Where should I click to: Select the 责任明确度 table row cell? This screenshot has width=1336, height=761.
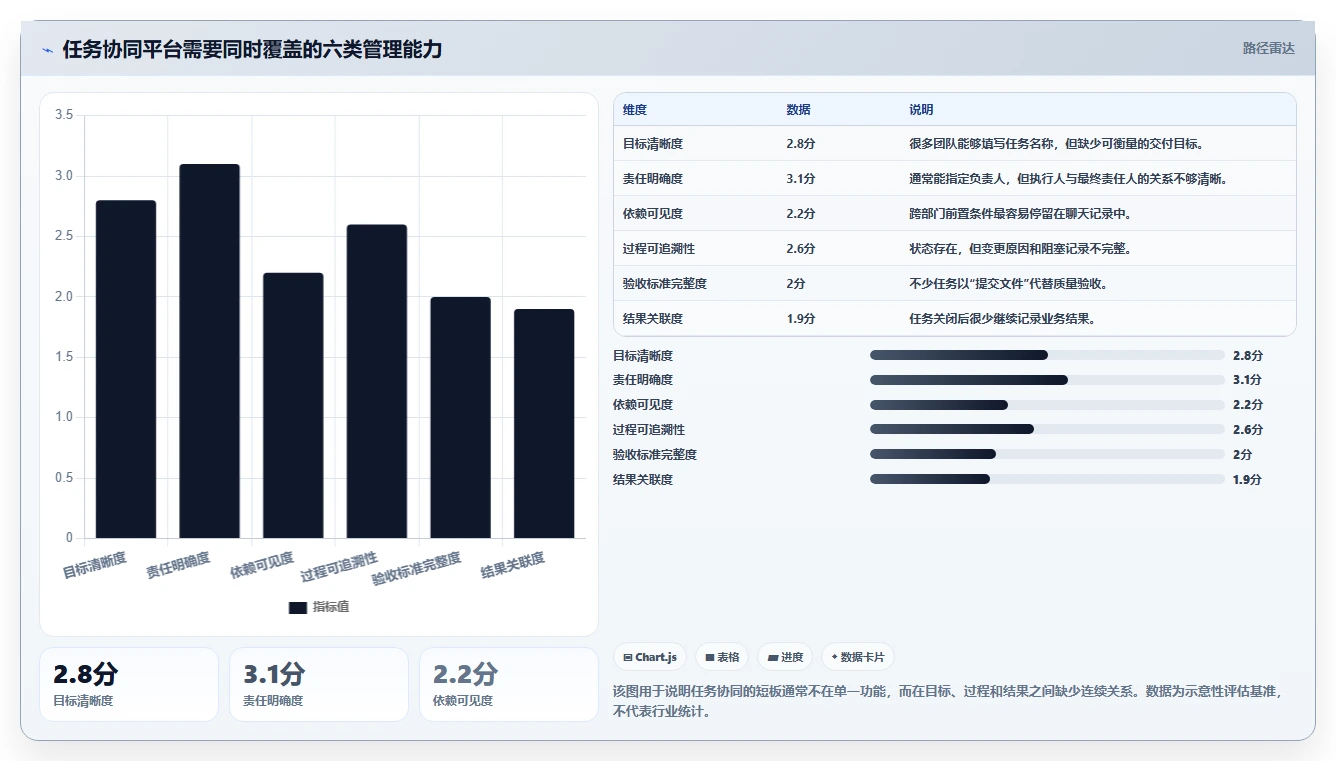pos(653,179)
